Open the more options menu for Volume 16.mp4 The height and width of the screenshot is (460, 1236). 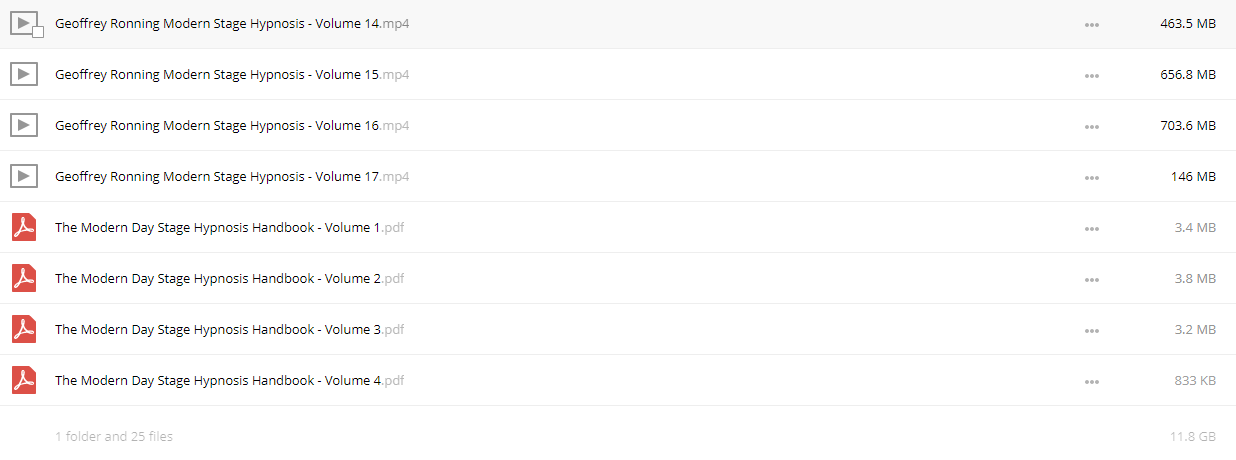[1092, 126]
